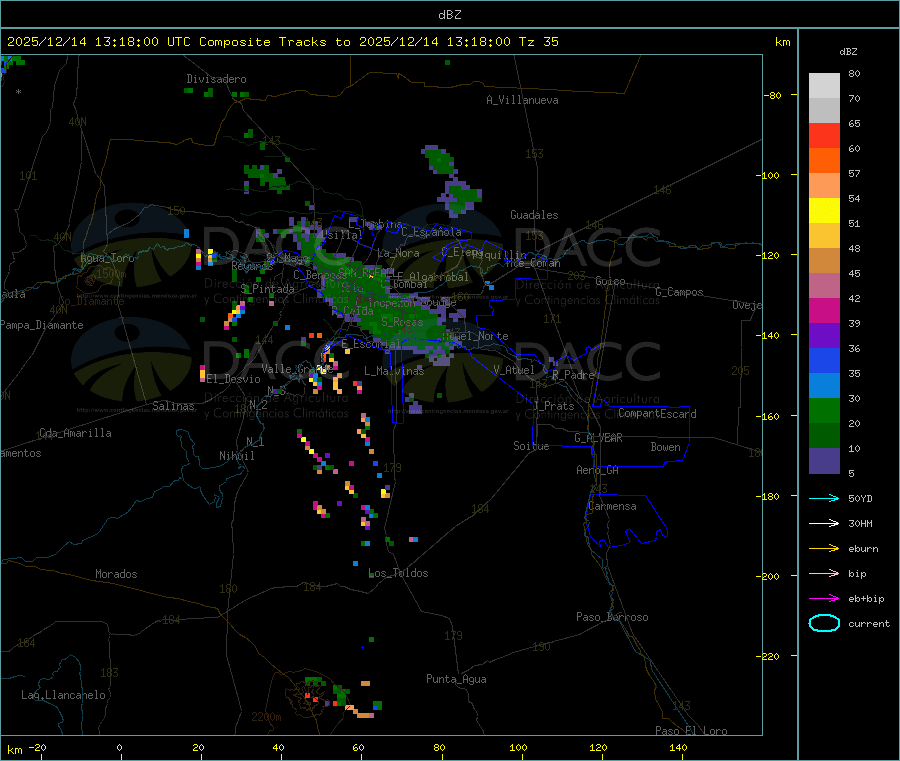The width and height of the screenshot is (900, 761).
Task: Click the magenta eb+bip arrow symbol
Action: pyautogui.click(x=824, y=598)
